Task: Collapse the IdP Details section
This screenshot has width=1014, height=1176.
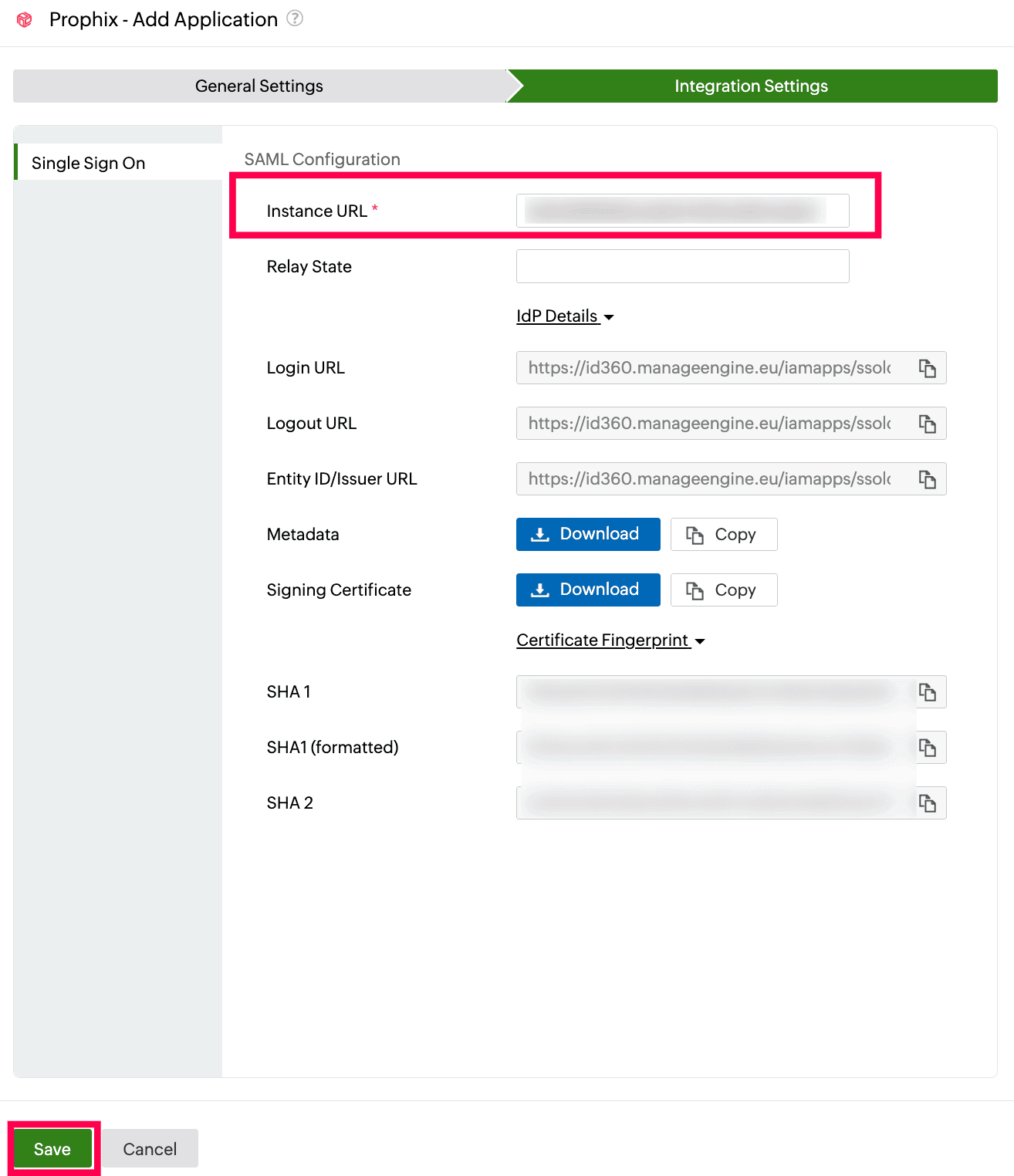Action: 565,316
